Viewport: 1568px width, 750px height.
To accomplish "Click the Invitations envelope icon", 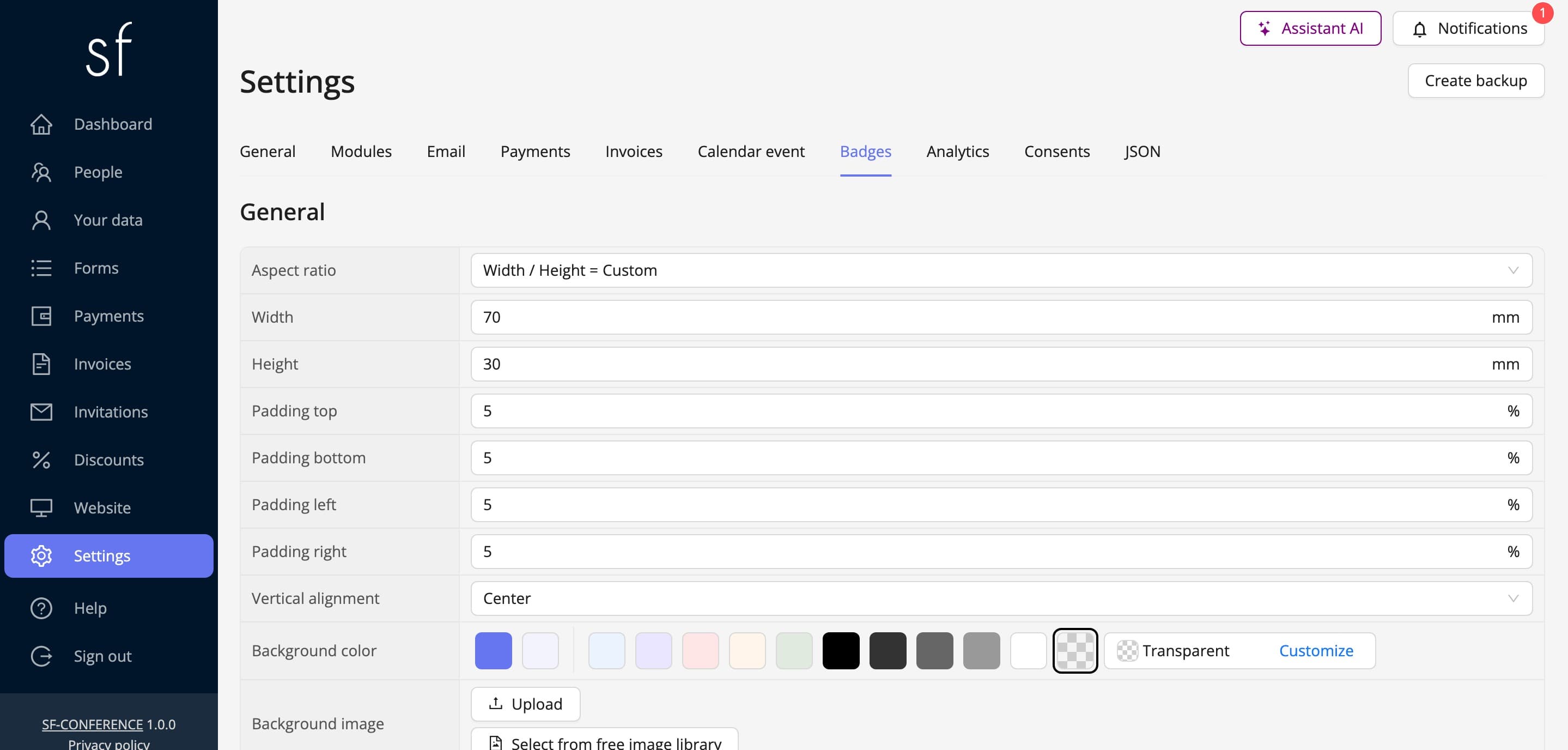I will pos(41,412).
